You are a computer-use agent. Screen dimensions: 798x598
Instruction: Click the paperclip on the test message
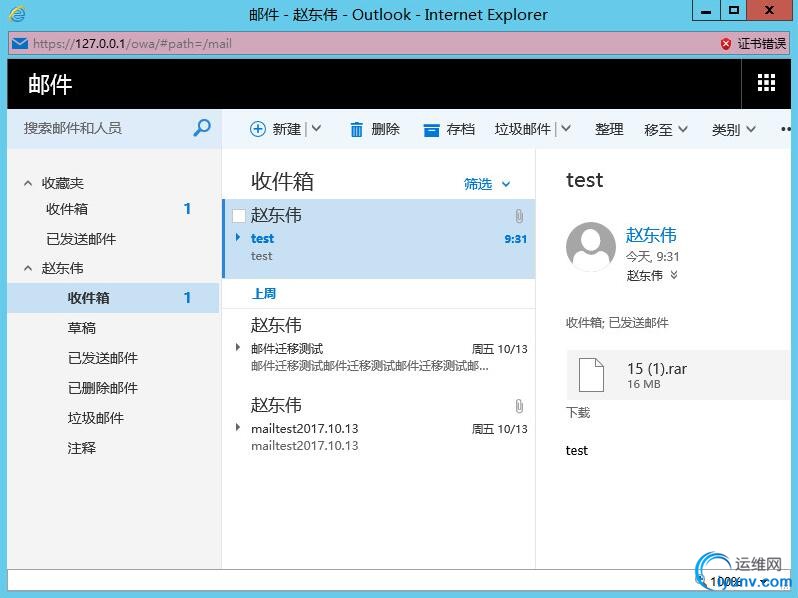coord(519,216)
